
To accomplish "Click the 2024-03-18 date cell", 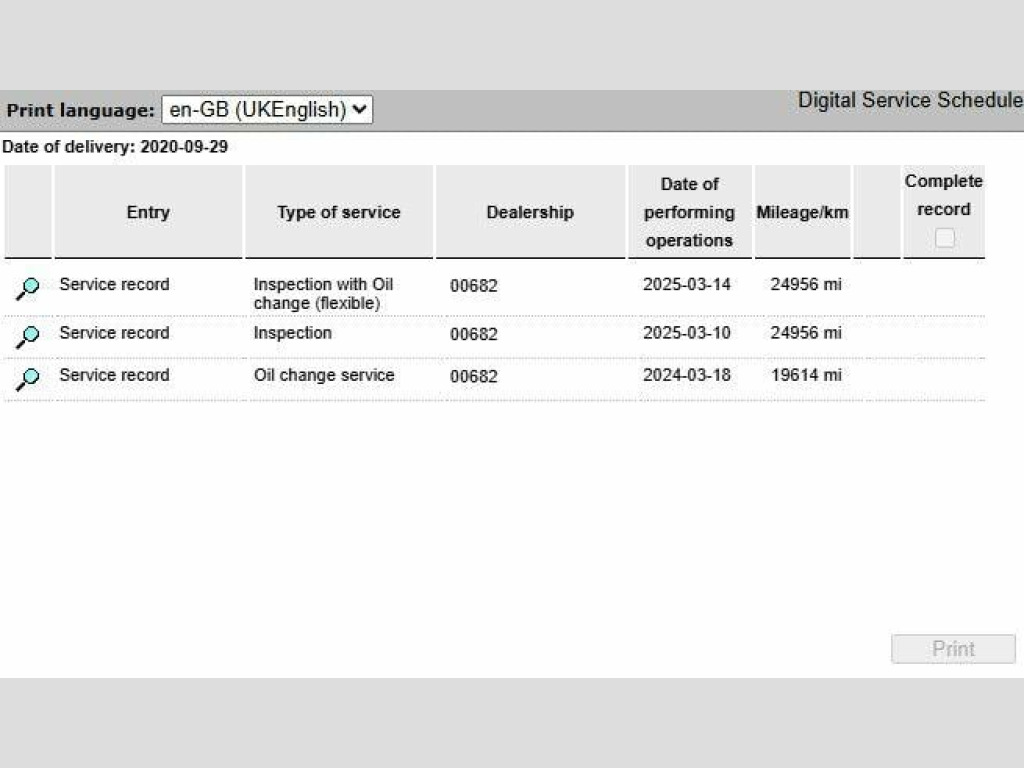I will 687,375.
